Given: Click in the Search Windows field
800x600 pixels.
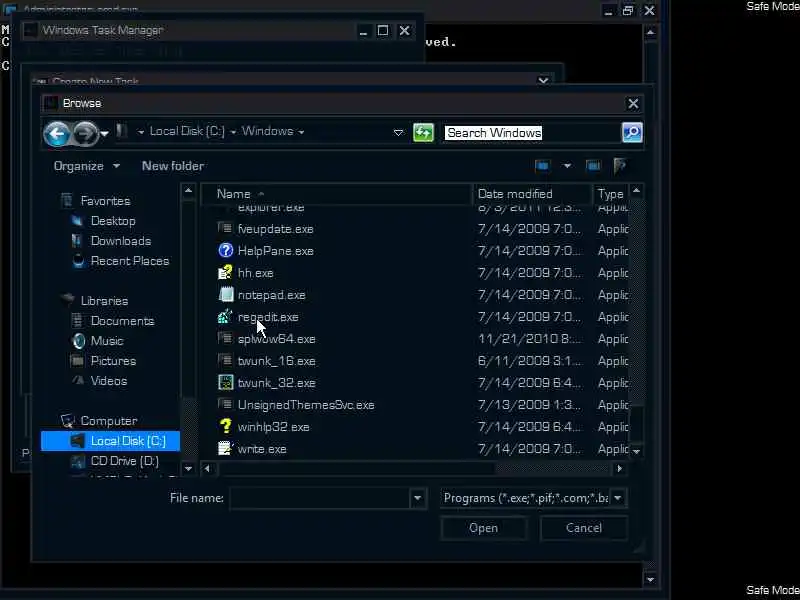Looking at the screenshot, I should pyautogui.click(x=531, y=133).
